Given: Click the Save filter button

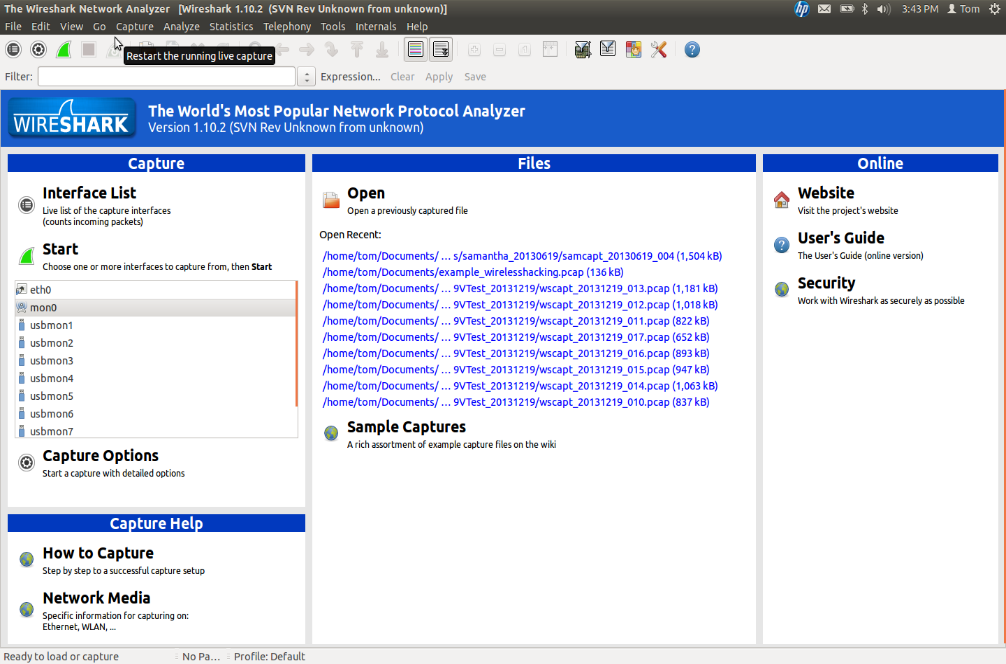Looking at the screenshot, I should point(475,76).
